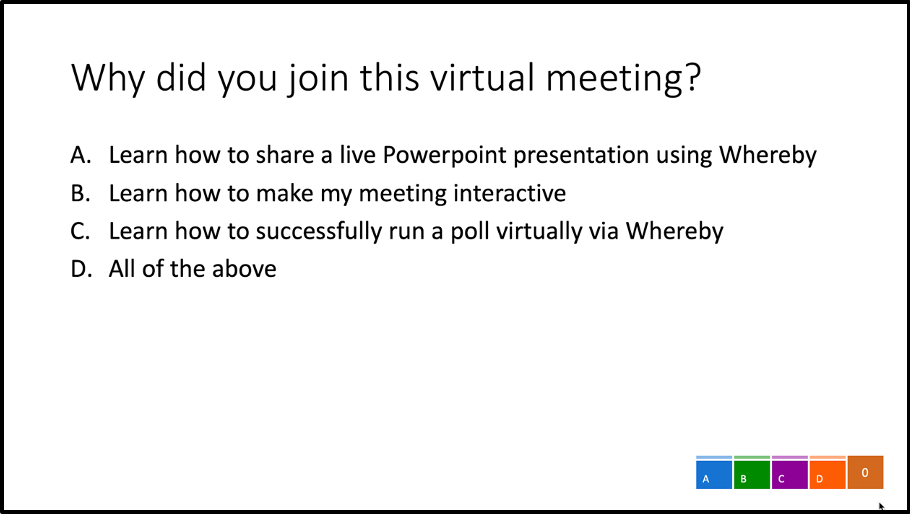Click the response counter showing 0
The height and width of the screenshot is (514, 910).
tap(865, 472)
